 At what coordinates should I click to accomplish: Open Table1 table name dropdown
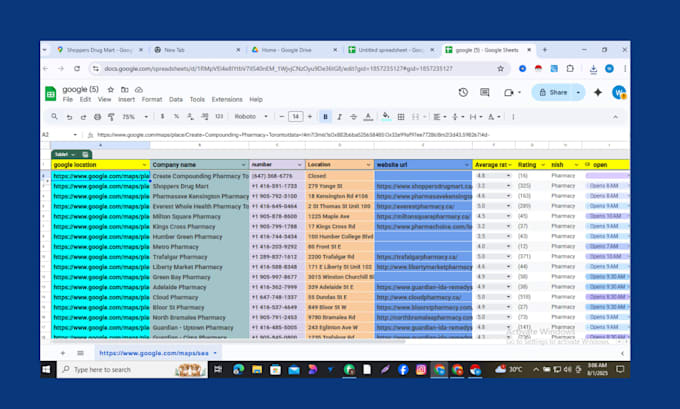(72, 154)
